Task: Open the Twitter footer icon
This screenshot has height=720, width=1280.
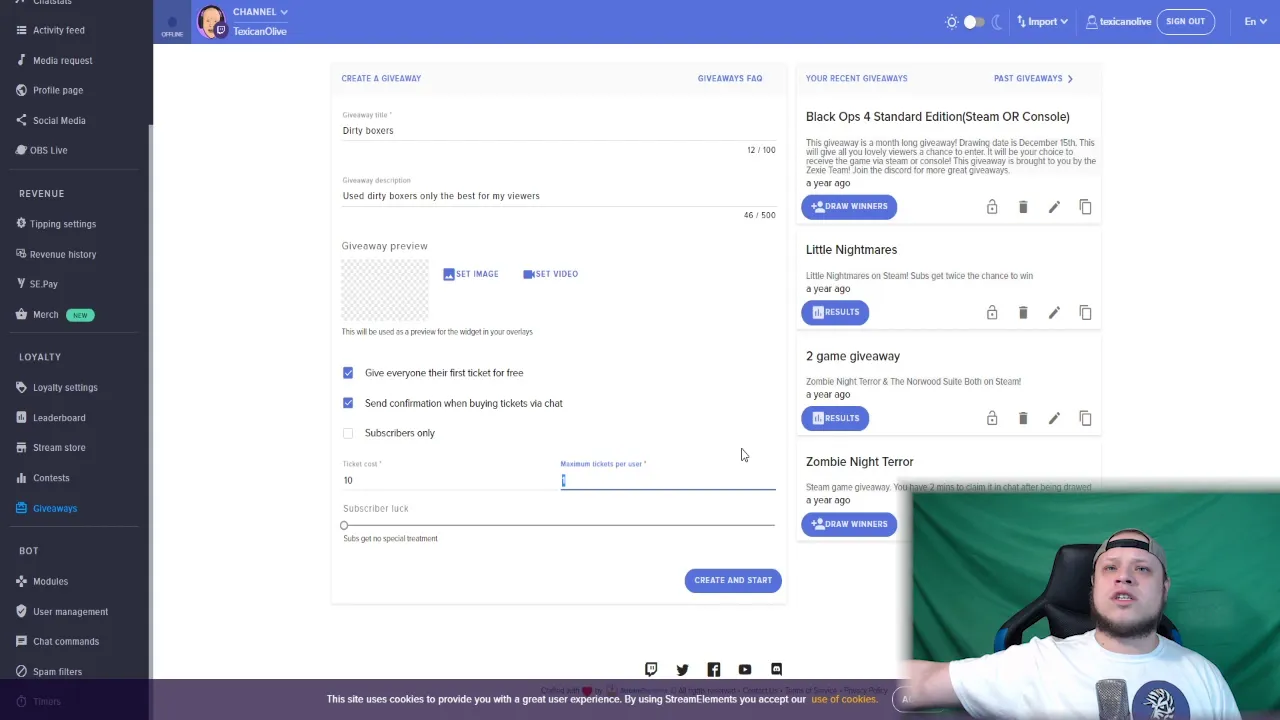Action: click(x=682, y=670)
